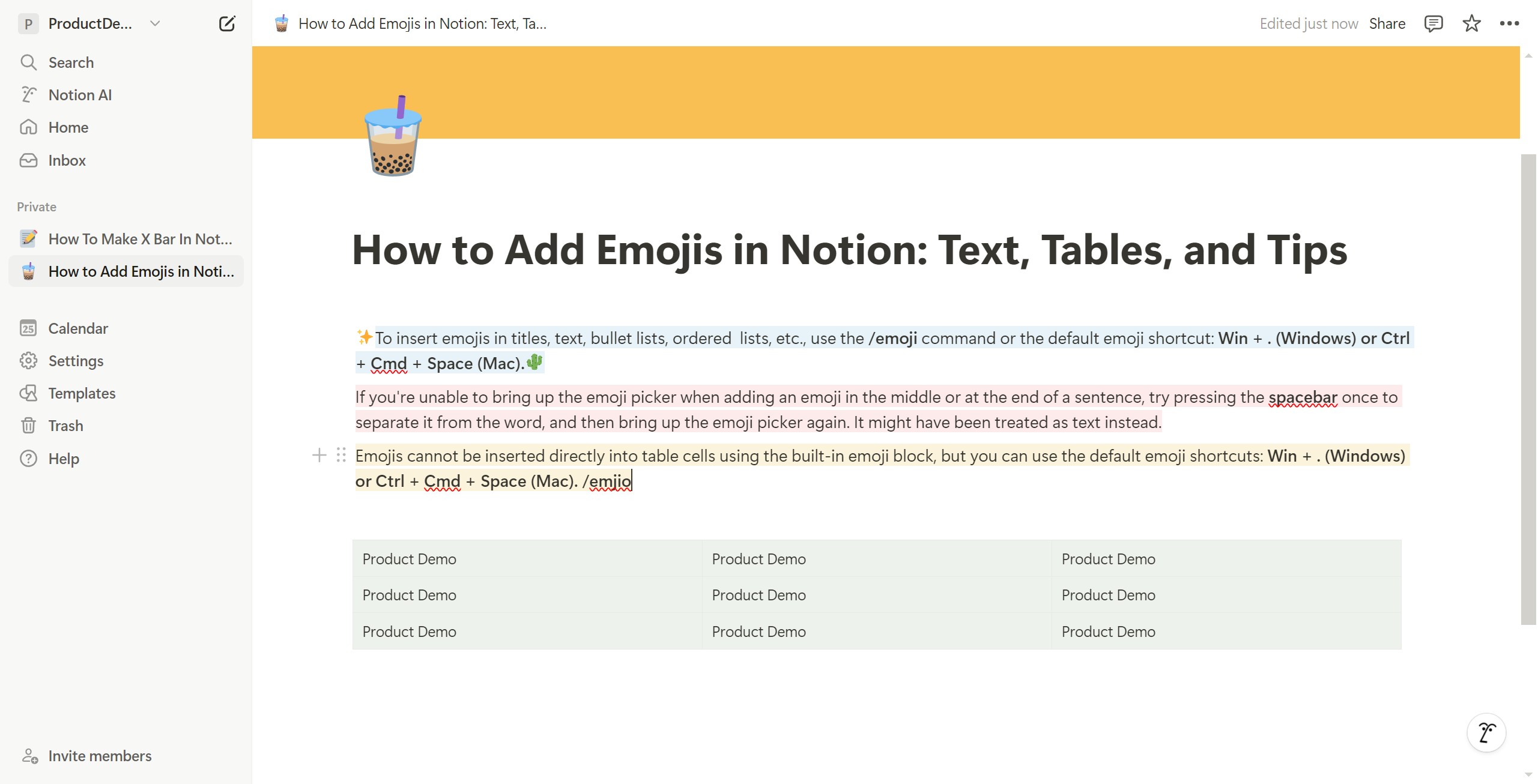Click the Calendar icon
The image size is (1538, 784).
28,328
